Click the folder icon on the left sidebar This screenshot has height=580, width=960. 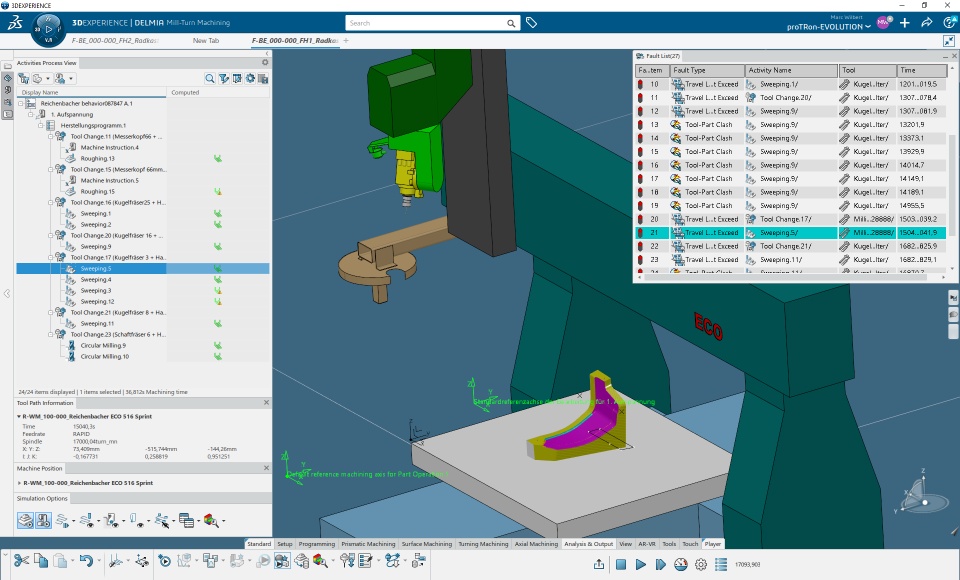point(7,66)
